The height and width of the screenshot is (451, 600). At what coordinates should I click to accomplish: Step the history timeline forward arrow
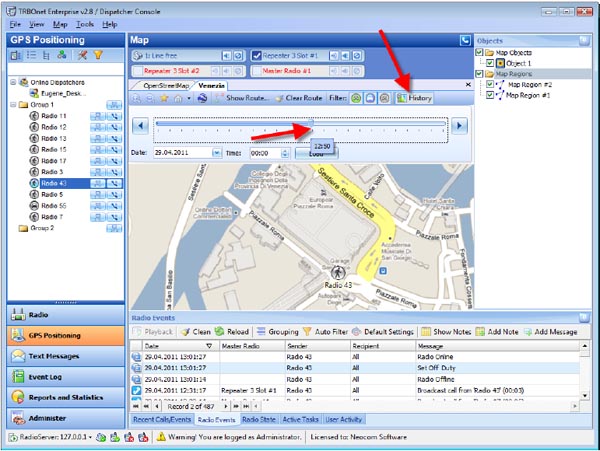[459, 125]
